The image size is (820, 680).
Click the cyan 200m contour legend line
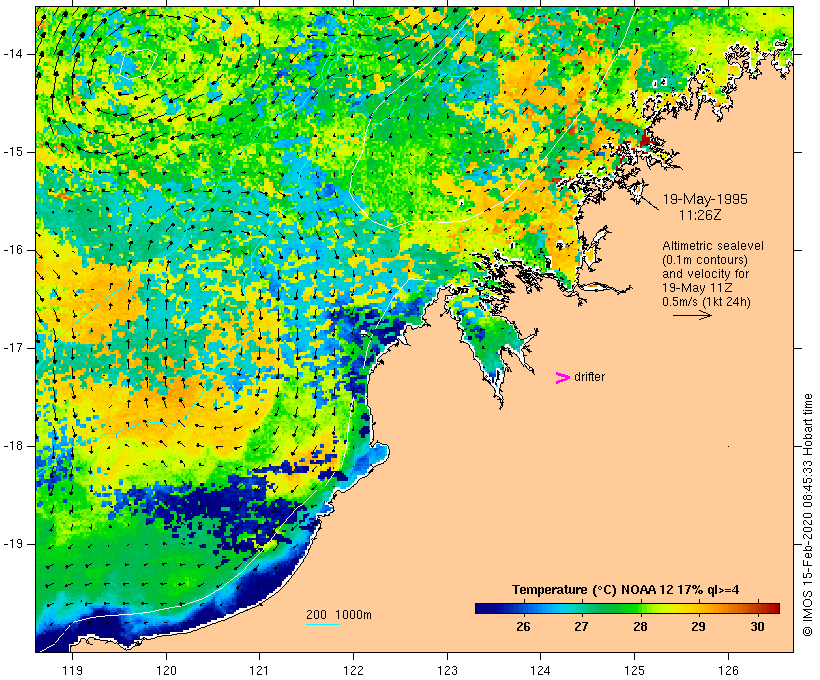point(323,624)
